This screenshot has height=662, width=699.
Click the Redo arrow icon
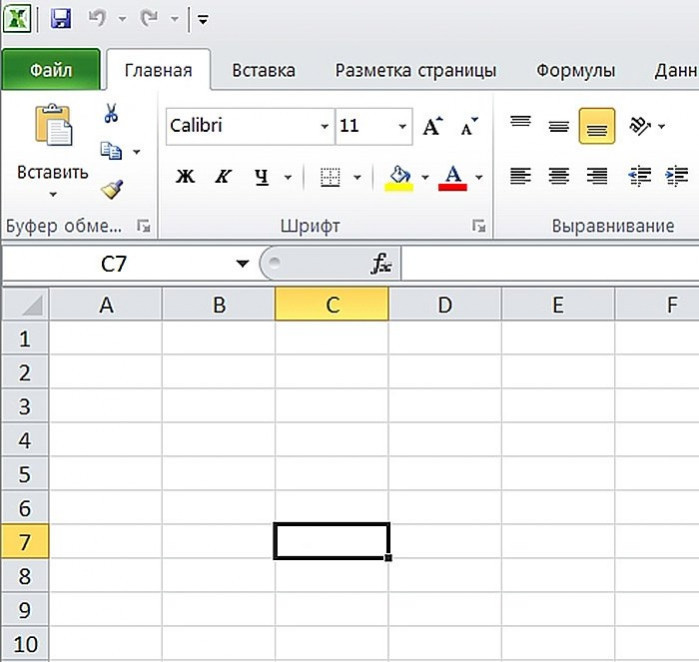click(149, 19)
